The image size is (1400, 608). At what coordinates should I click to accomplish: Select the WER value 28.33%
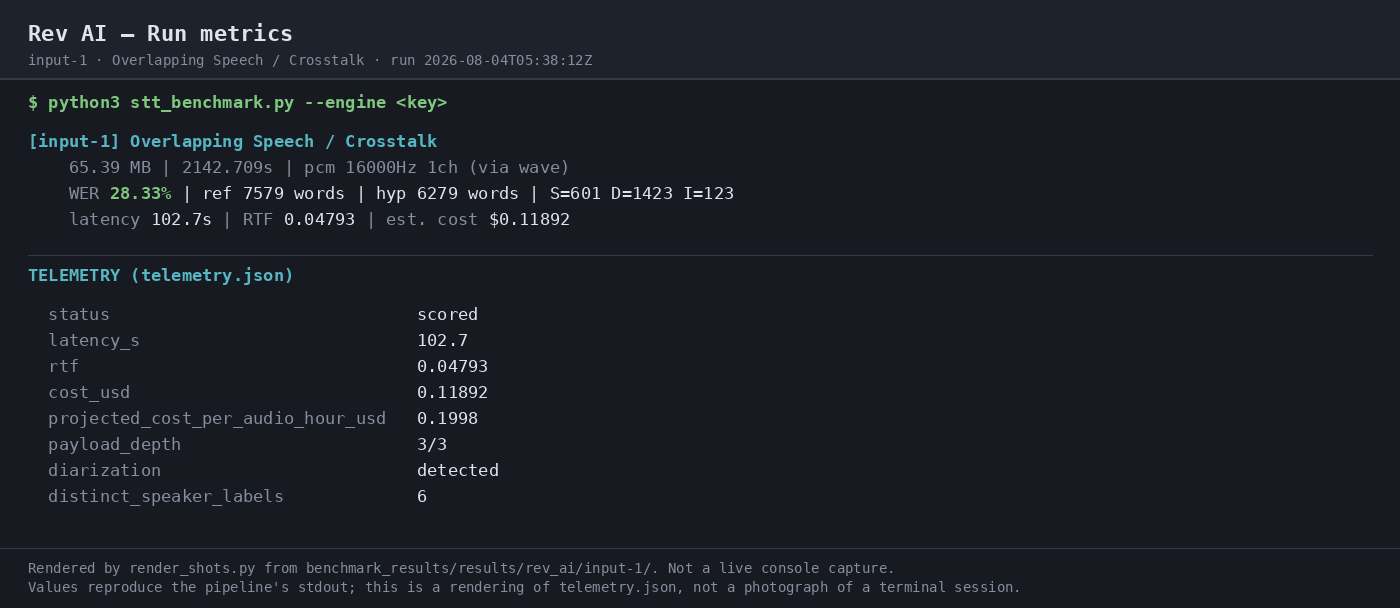click(140, 194)
